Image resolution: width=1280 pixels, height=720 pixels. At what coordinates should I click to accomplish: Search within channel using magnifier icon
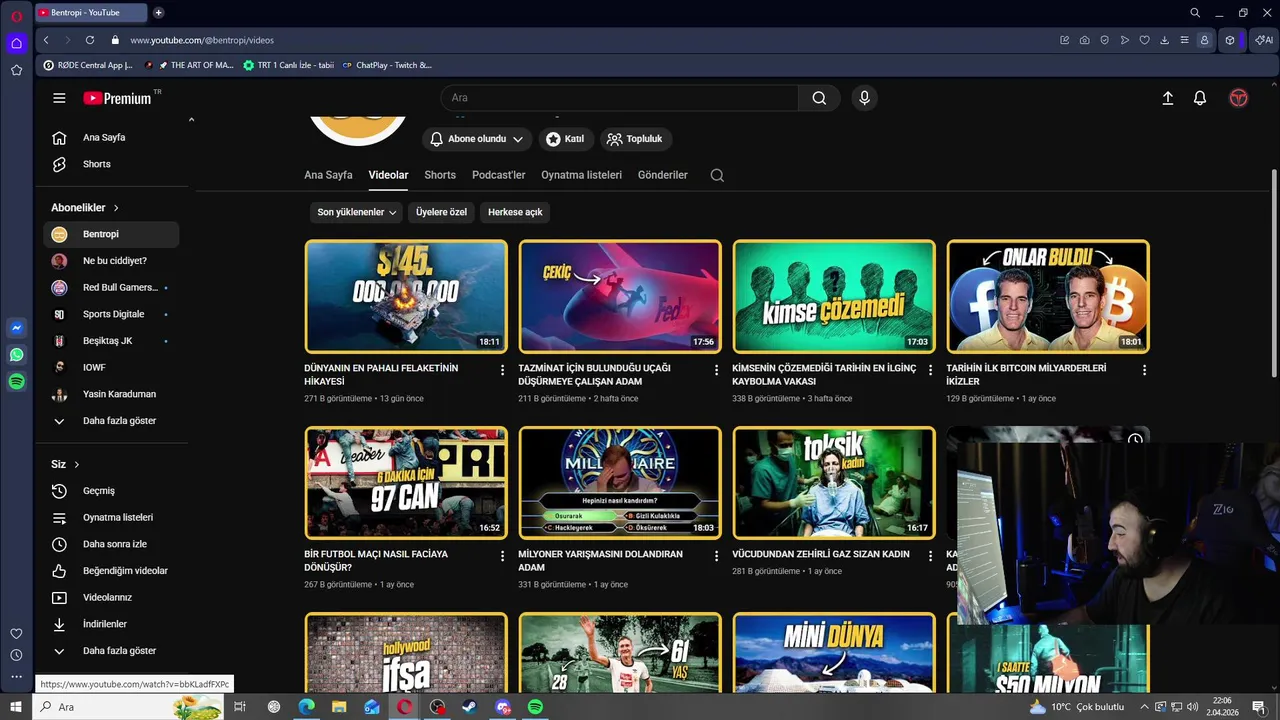[x=717, y=175]
